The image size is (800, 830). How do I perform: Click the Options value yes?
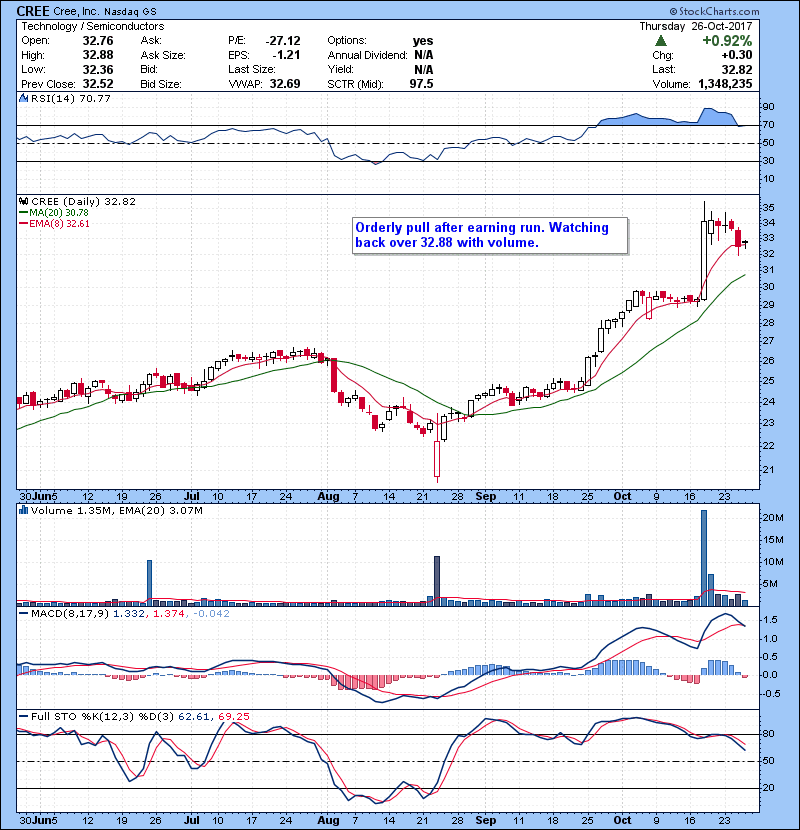tap(423, 41)
